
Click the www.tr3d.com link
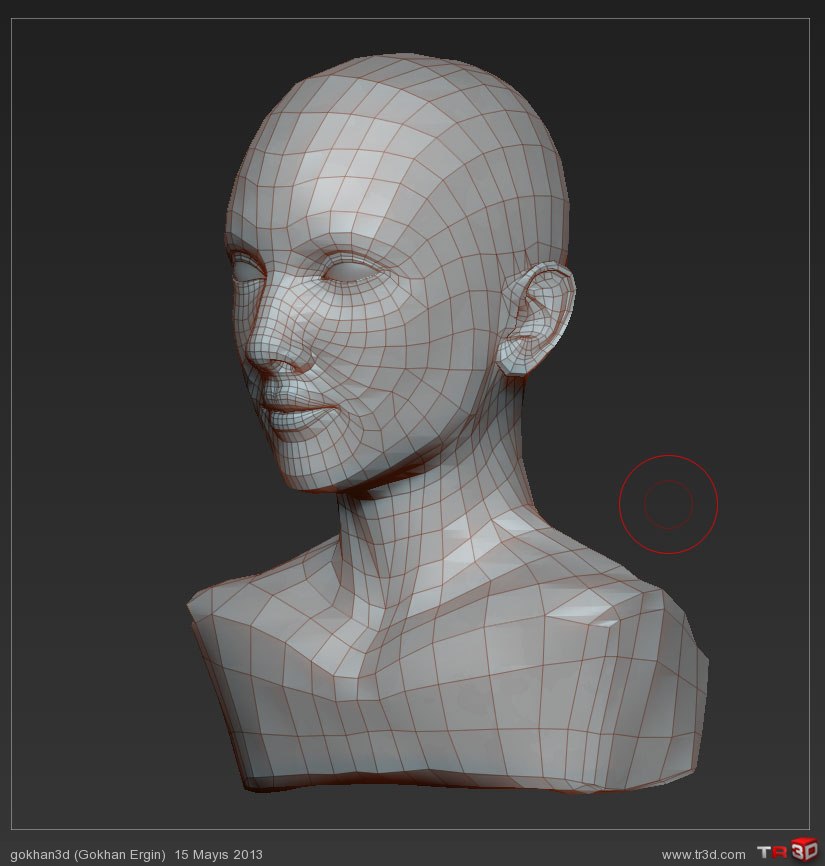point(703,854)
